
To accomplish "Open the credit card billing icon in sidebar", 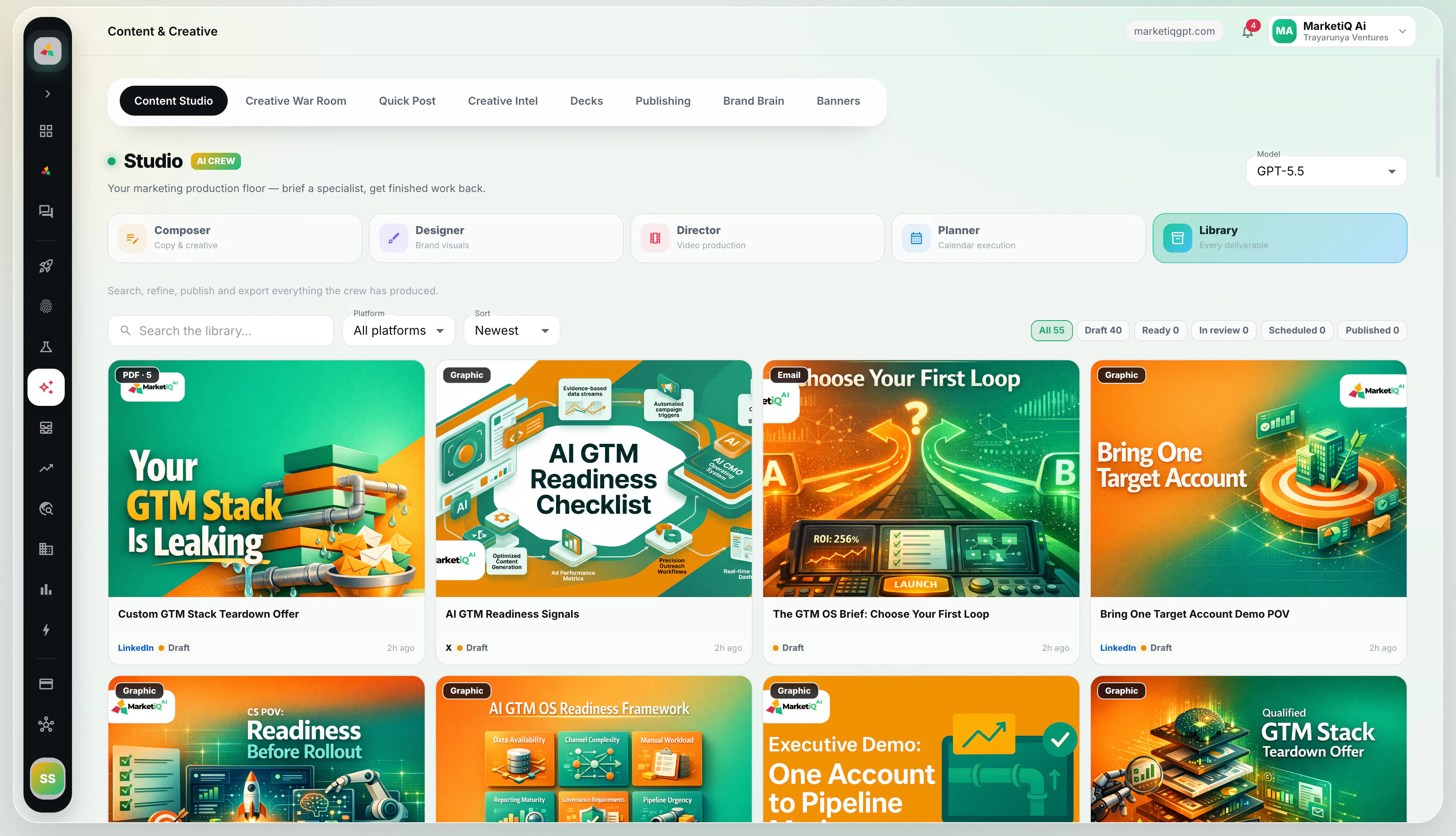I will (x=46, y=684).
